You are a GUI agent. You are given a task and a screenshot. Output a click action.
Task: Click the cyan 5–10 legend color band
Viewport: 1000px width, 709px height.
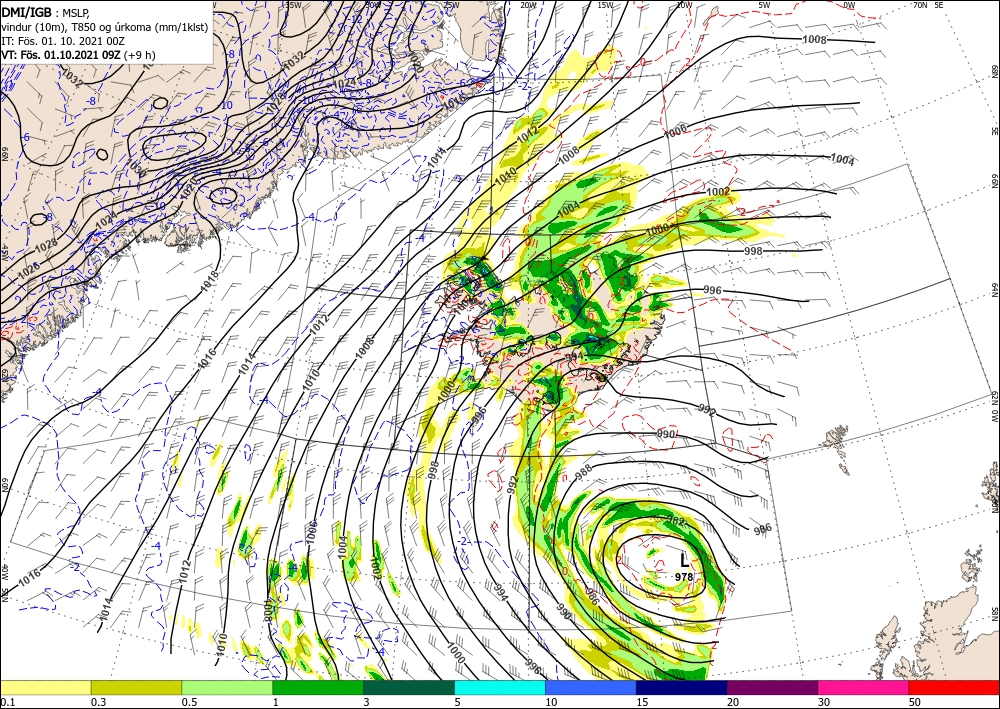click(x=500, y=687)
